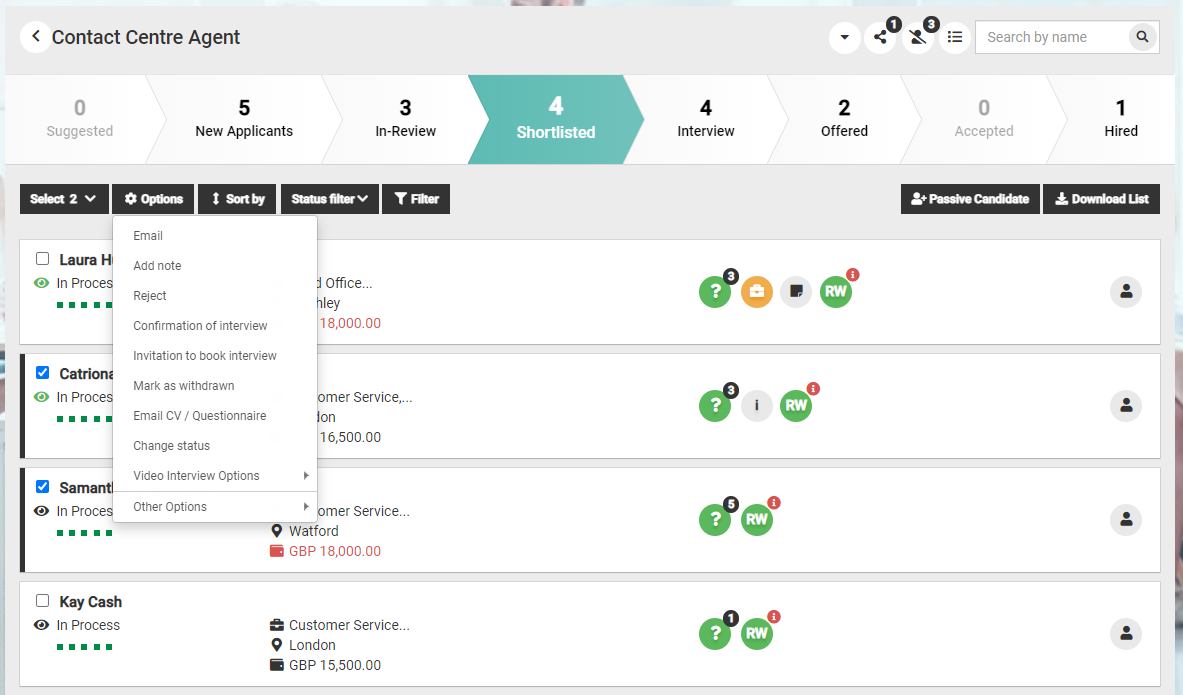This screenshot has height=695, width=1183.
Task: Open the RW badge on Kay Cash's row
Action: tap(757, 633)
